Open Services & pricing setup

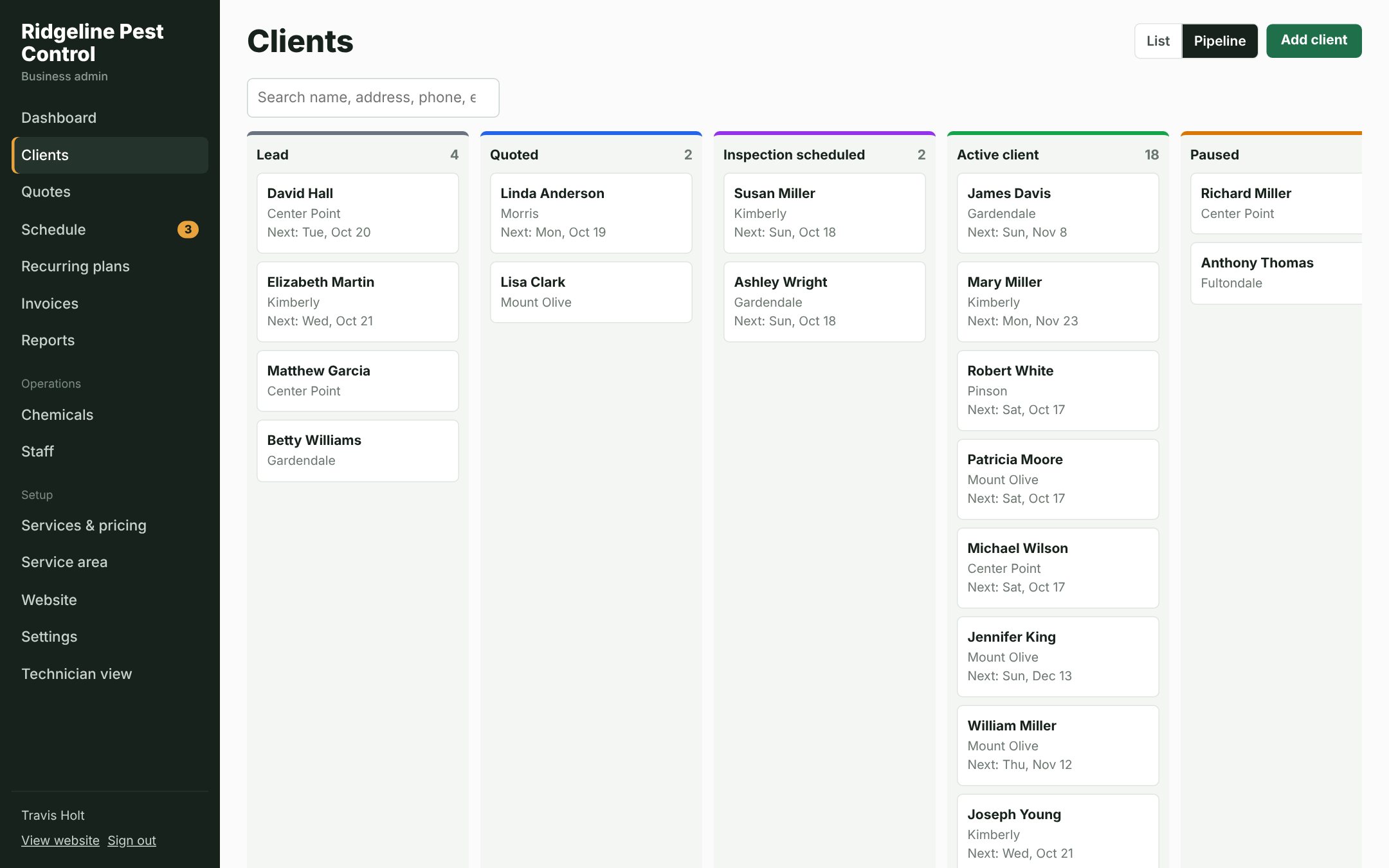click(109, 525)
